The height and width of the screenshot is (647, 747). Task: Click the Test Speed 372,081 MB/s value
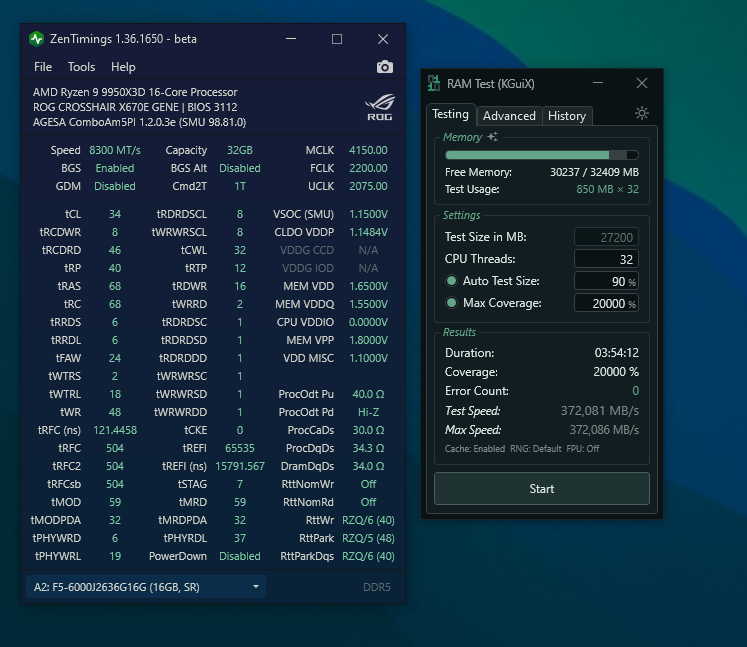tap(600, 411)
